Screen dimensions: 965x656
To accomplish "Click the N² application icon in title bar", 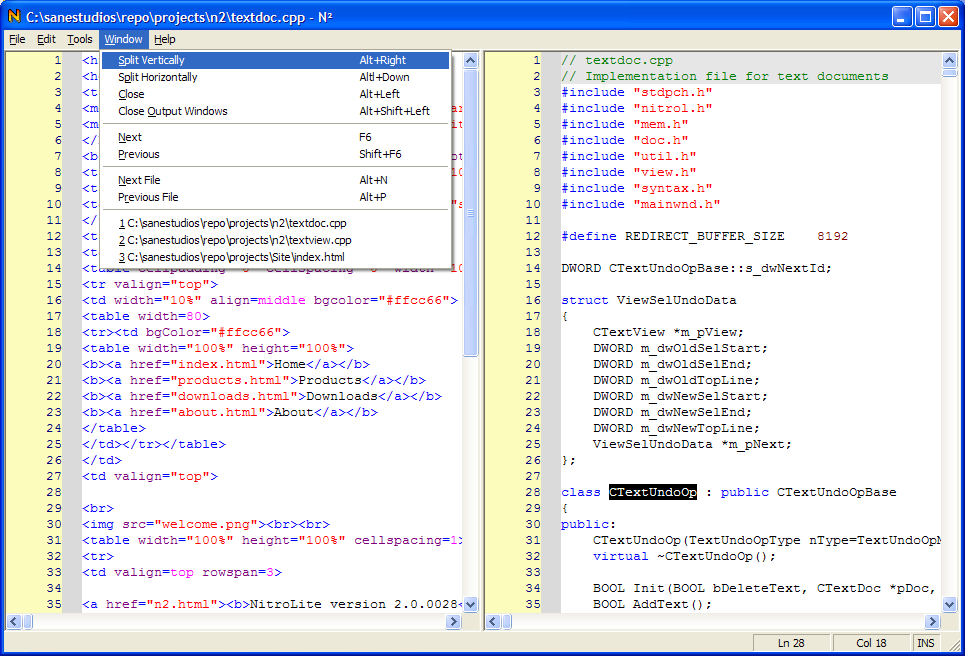I will (x=13, y=16).
